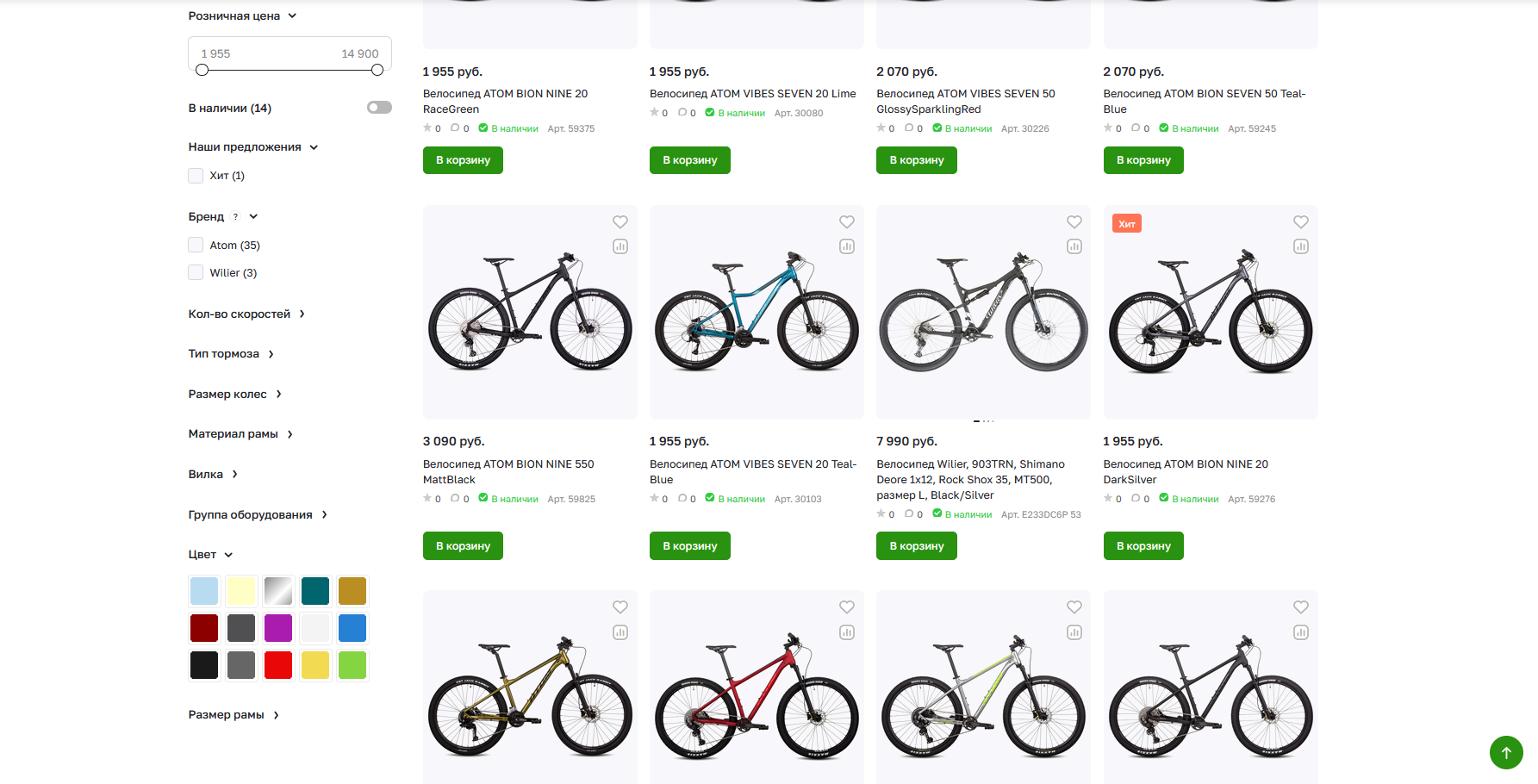Expand the Кол-во скоростей filter
This screenshot has width=1538, height=784.
[246, 314]
